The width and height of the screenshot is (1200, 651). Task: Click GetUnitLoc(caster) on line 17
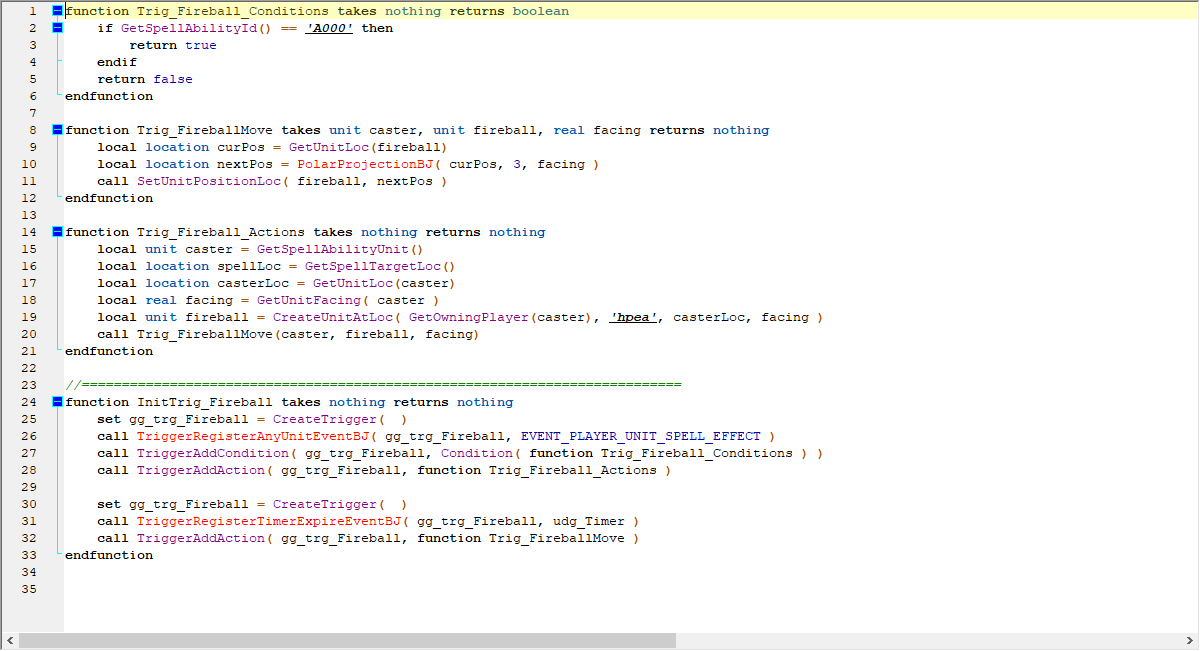385,283
